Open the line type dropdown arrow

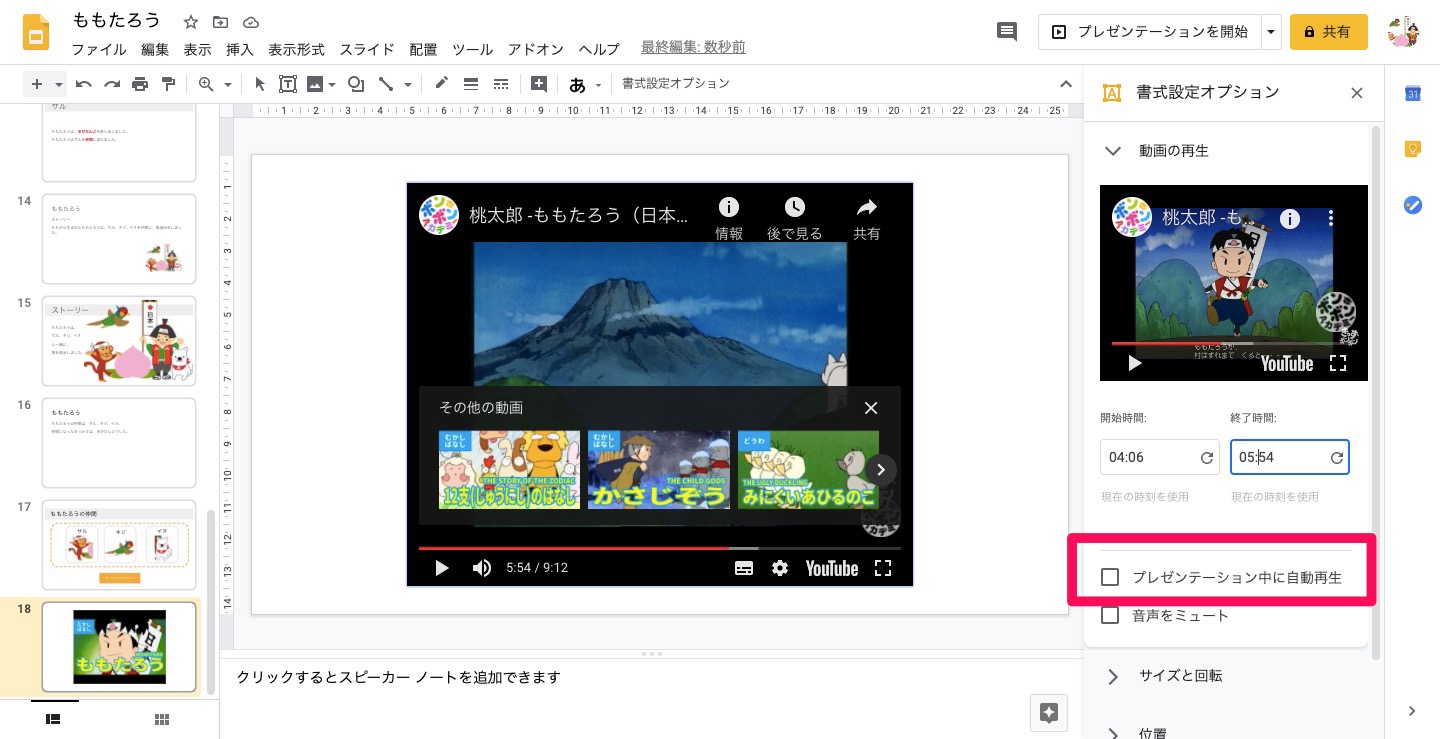(407, 85)
